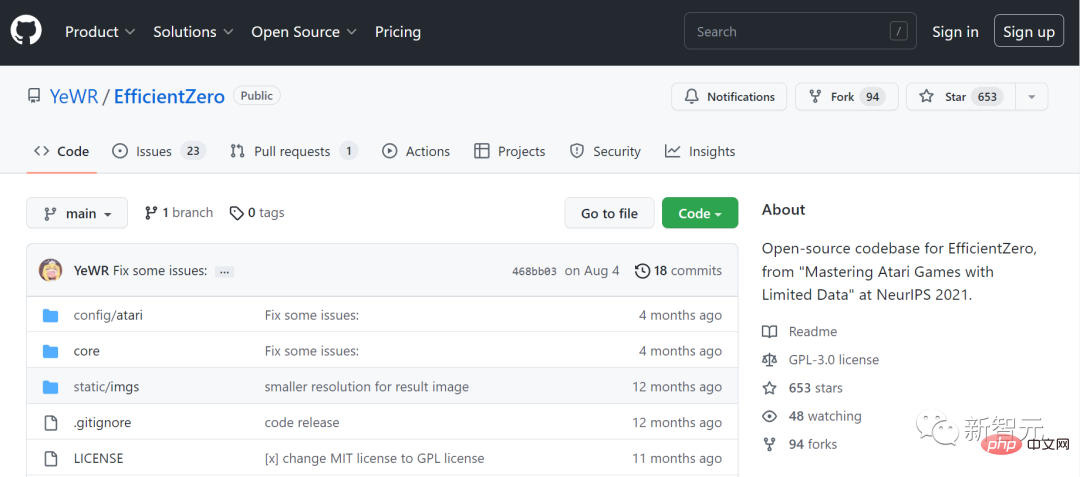Switch to the Issues tab
Viewport: 1080px width, 477px height.
pyautogui.click(x=157, y=151)
